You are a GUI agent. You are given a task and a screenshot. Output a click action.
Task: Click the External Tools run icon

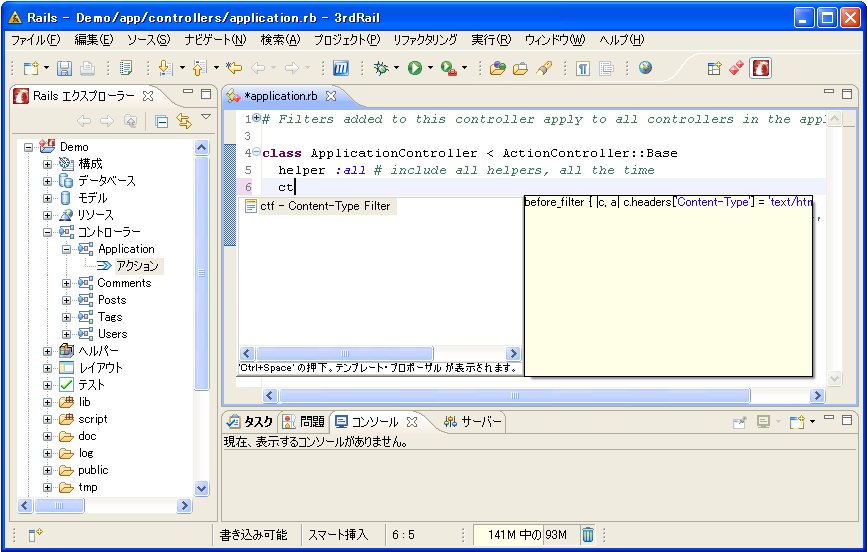[x=448, y=68]
